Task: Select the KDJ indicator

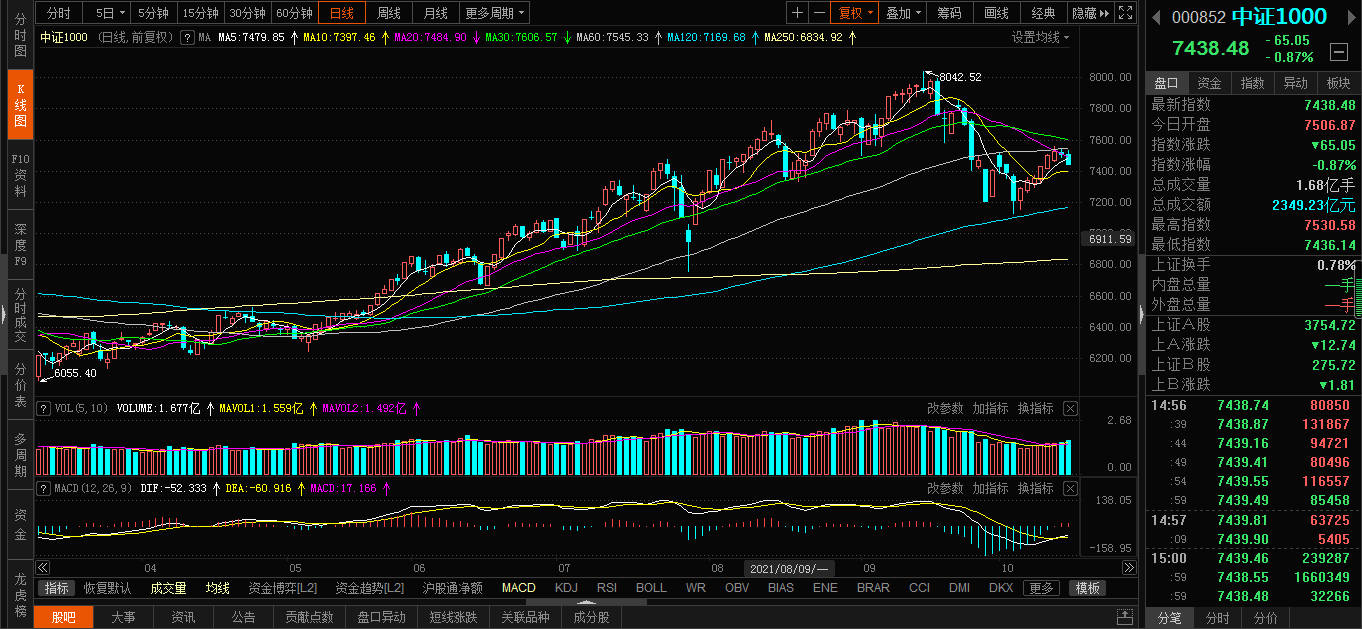Action: (x=566, y=588)
